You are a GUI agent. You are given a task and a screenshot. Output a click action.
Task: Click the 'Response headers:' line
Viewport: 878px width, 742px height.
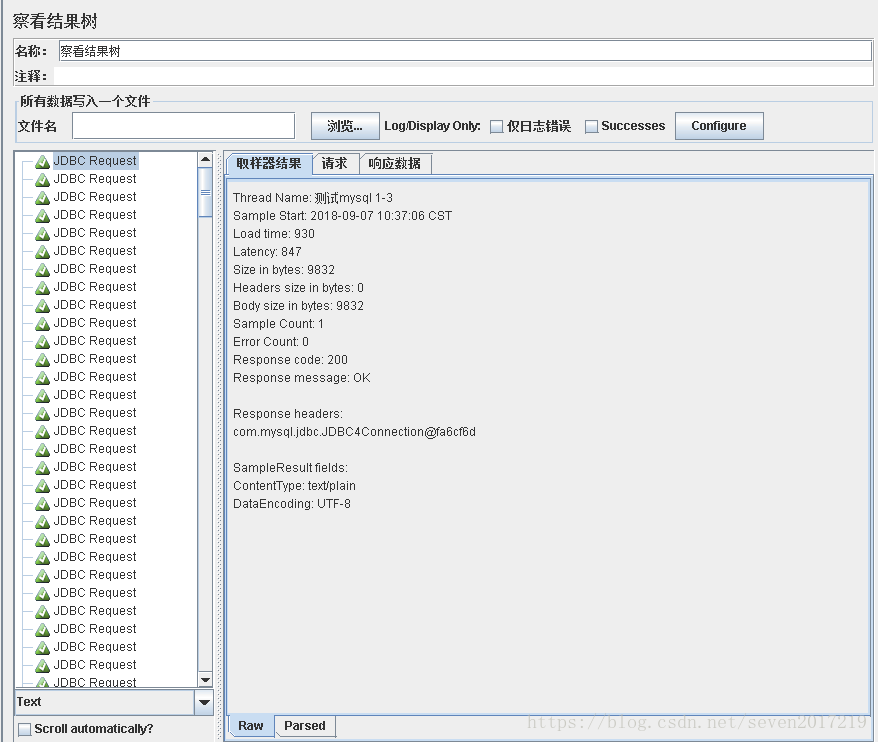288,414
